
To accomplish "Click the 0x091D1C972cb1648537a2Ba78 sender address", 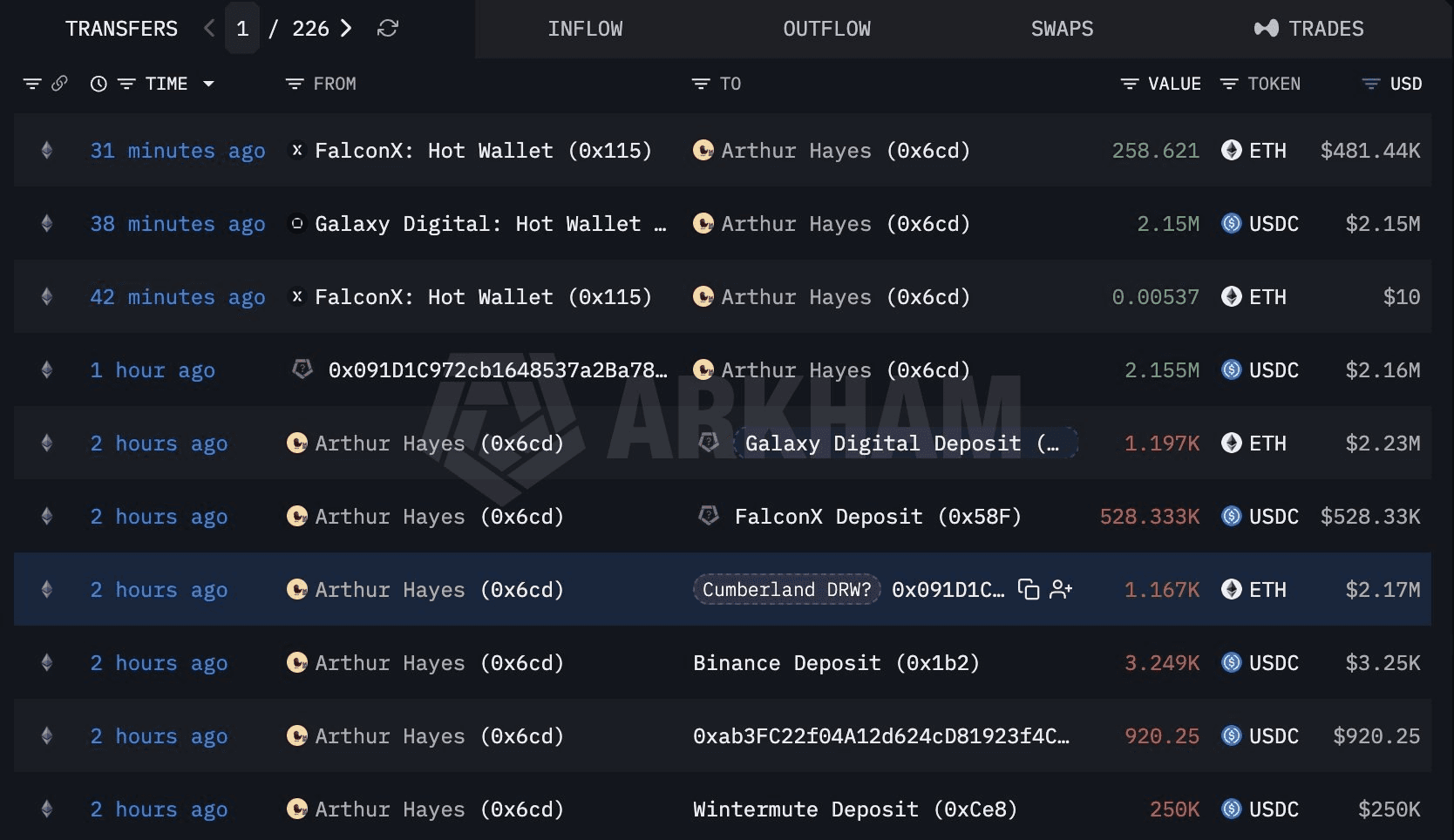I will [x=498, y=370].
